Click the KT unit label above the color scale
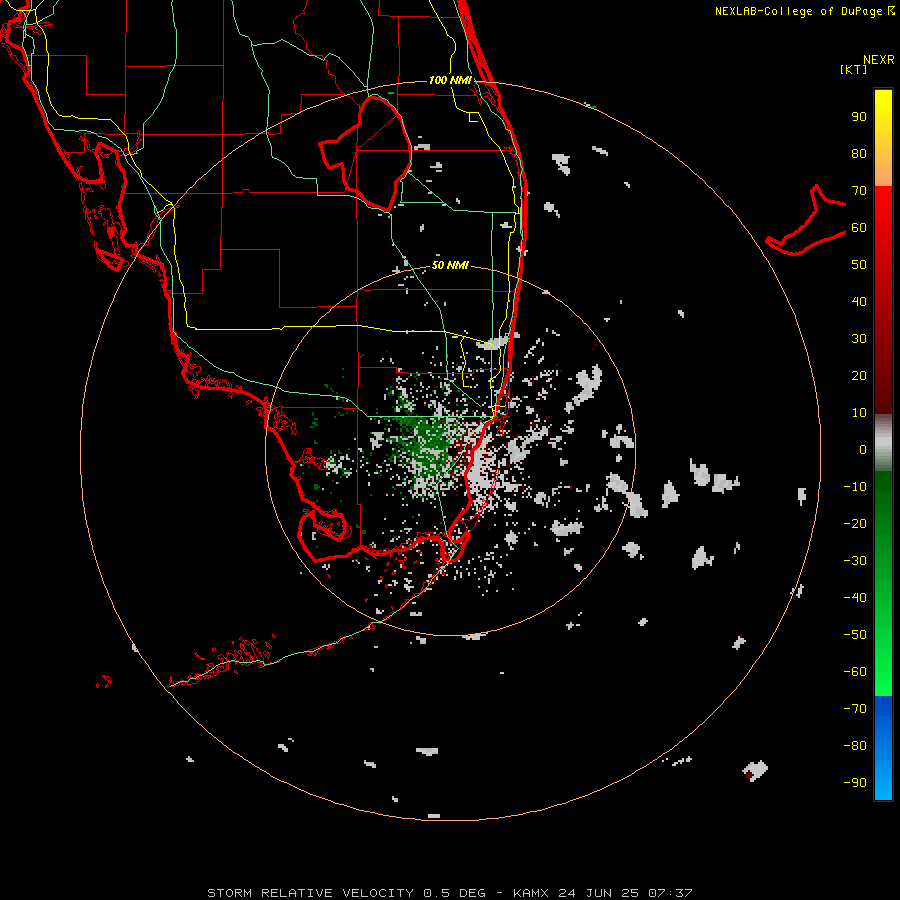This screenshot has width=900, height=900. 853,69
